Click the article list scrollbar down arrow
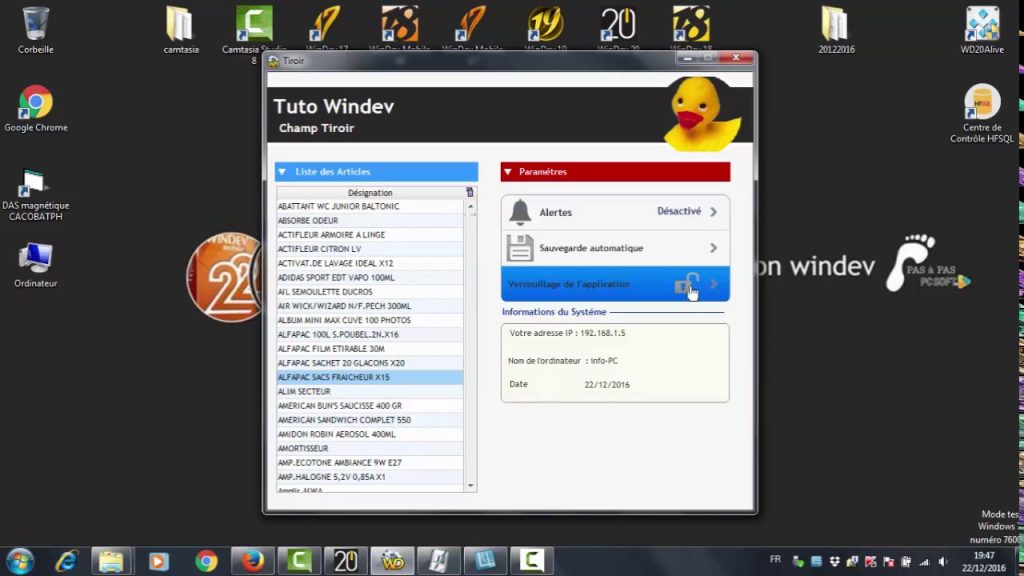This screenshot has width=1024, height=576. (470, 486)
